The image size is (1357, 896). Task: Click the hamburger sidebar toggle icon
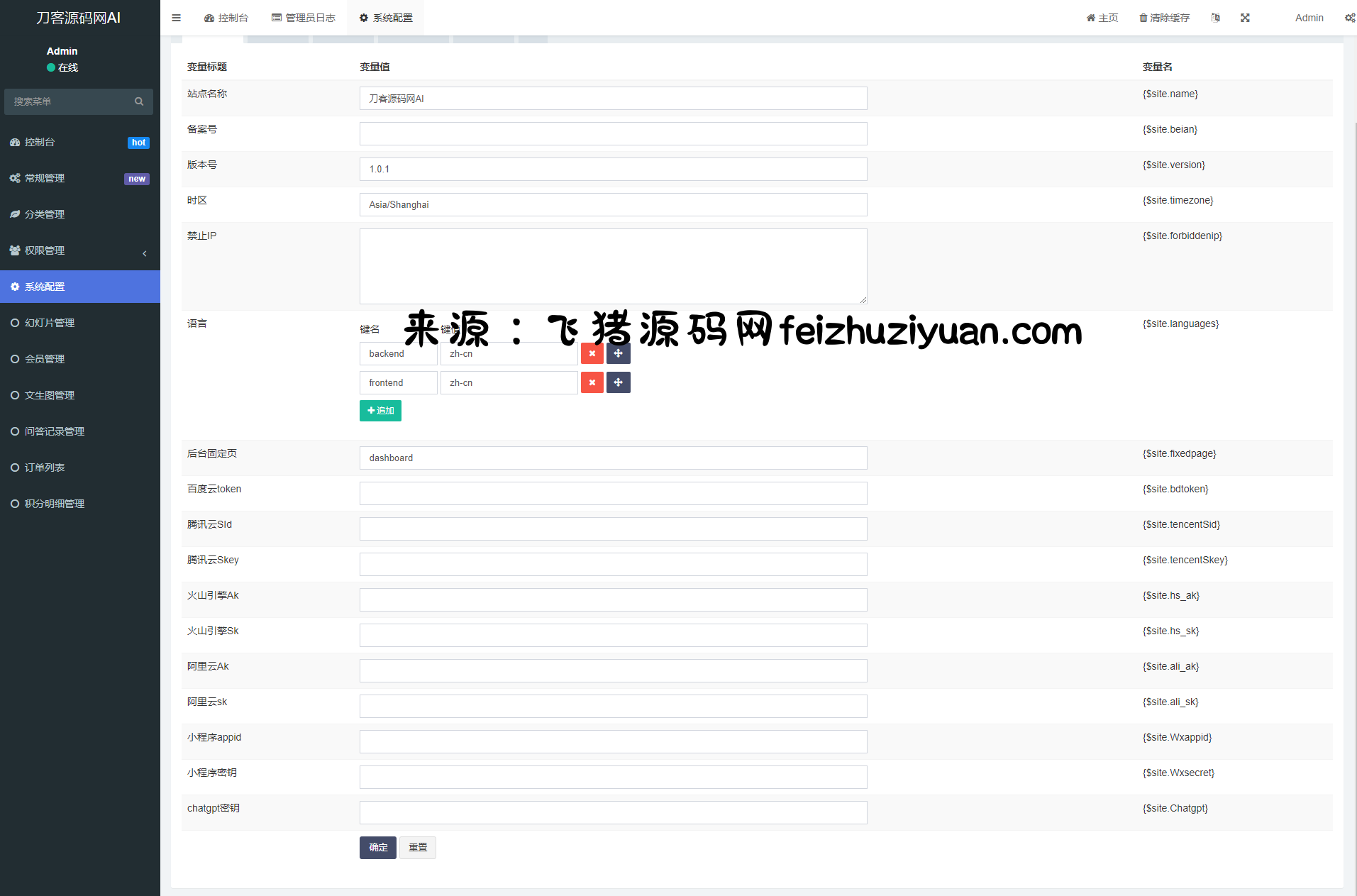(x=176, y=18)
